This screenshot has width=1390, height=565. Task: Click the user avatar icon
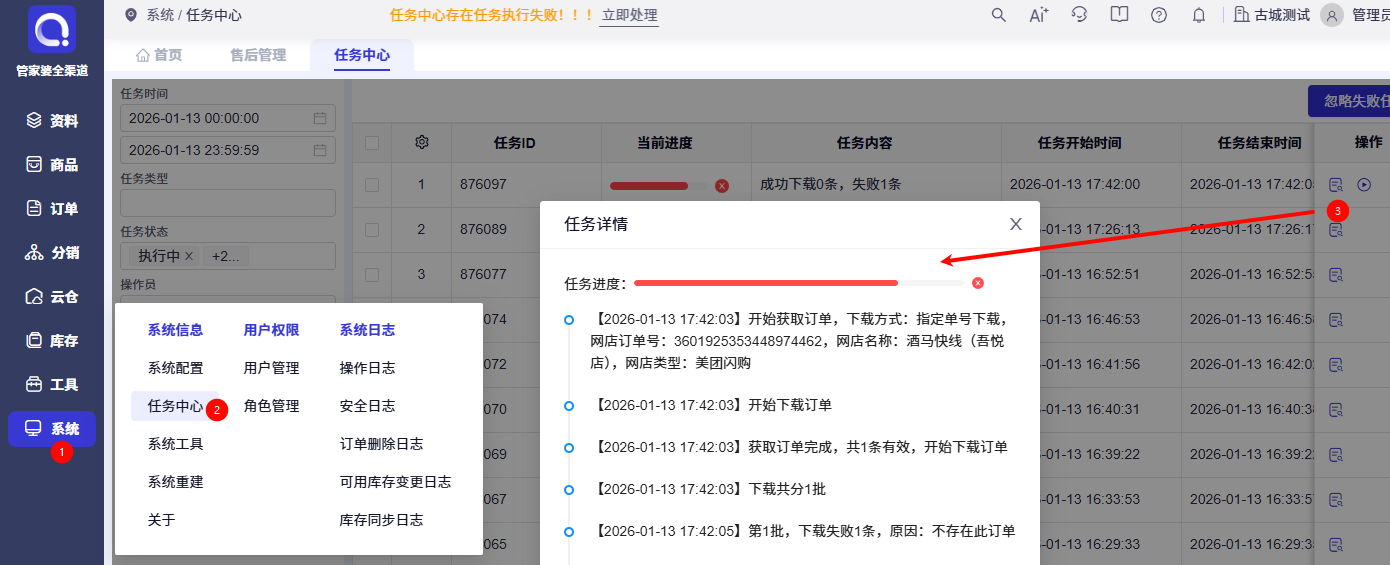[x=1331, y=15]
